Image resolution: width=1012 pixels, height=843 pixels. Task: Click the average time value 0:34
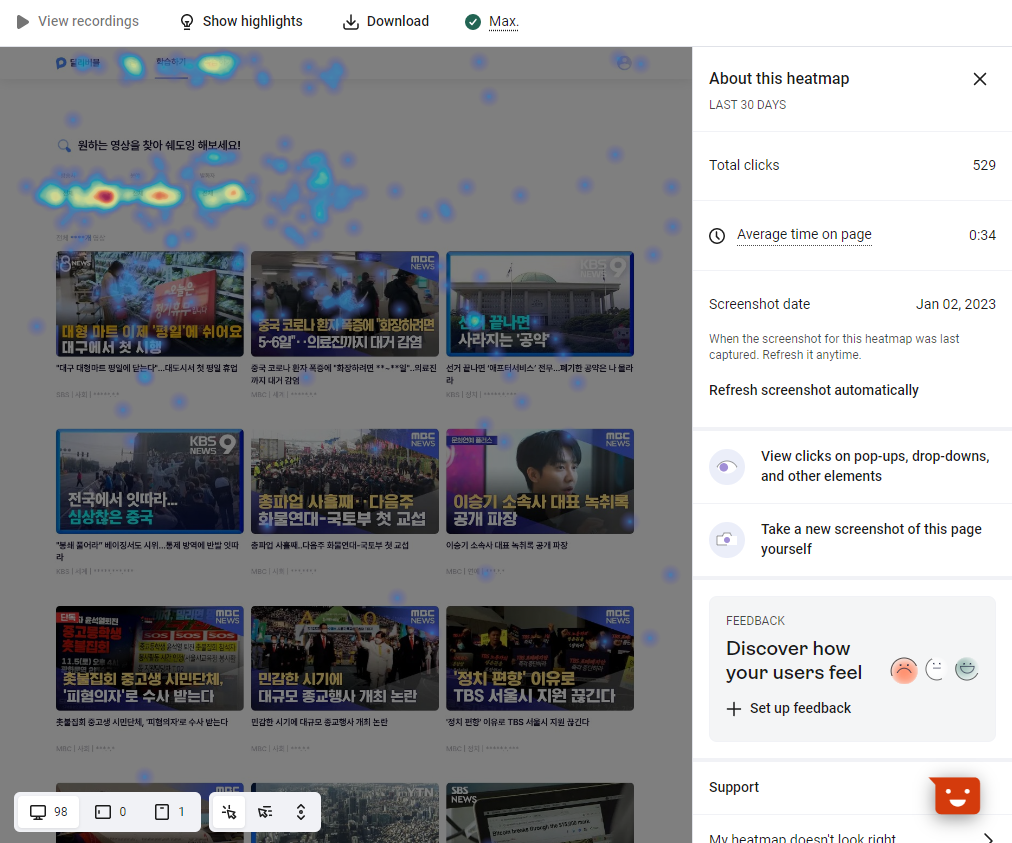(982, 235)
